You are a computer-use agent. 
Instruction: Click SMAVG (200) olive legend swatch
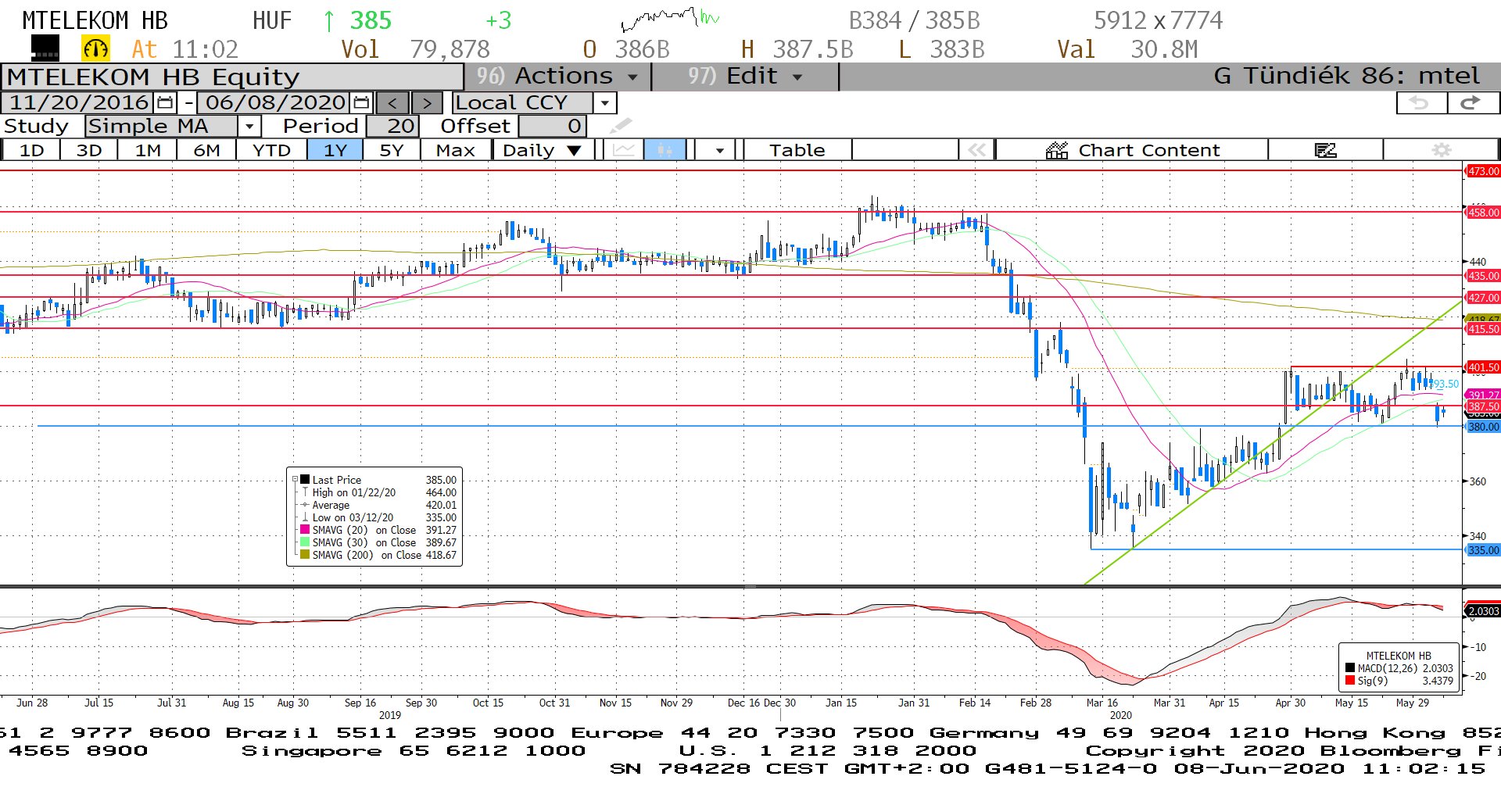(x=305, y=555)
